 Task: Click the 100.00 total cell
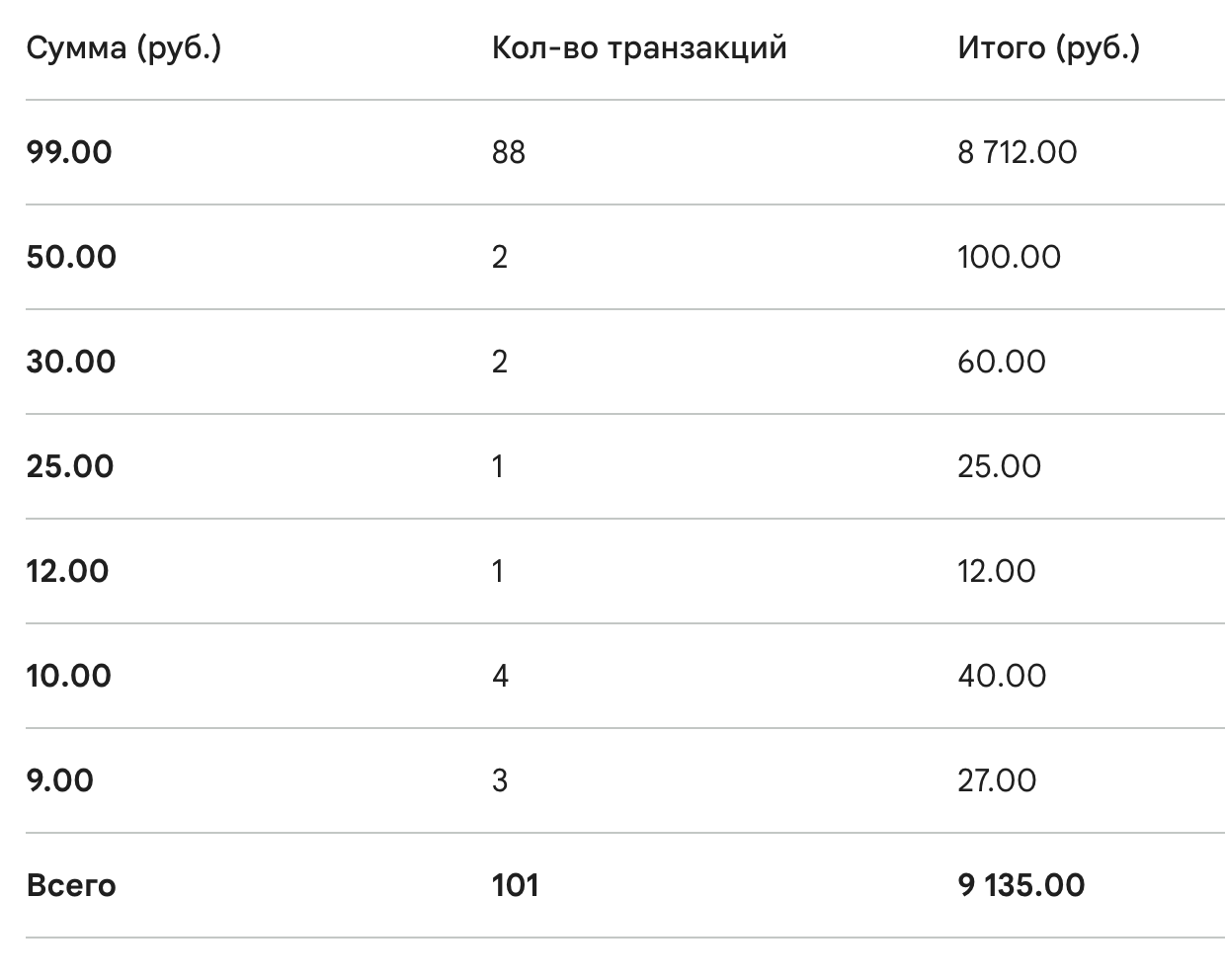pyautogui.click(x=1009, y=258)
